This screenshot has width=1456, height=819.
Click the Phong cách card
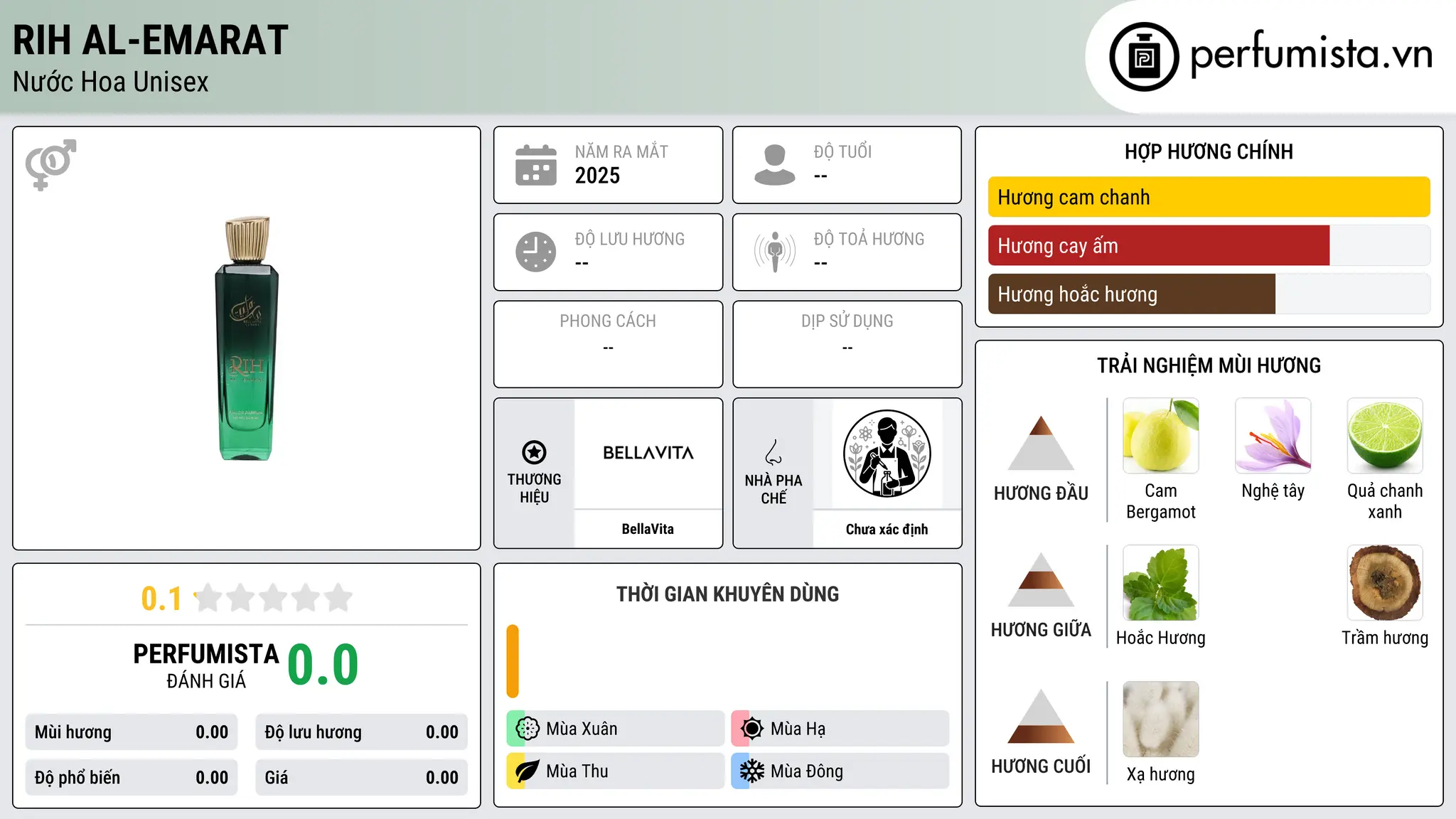pyautogui.click(x=608, y=344)
